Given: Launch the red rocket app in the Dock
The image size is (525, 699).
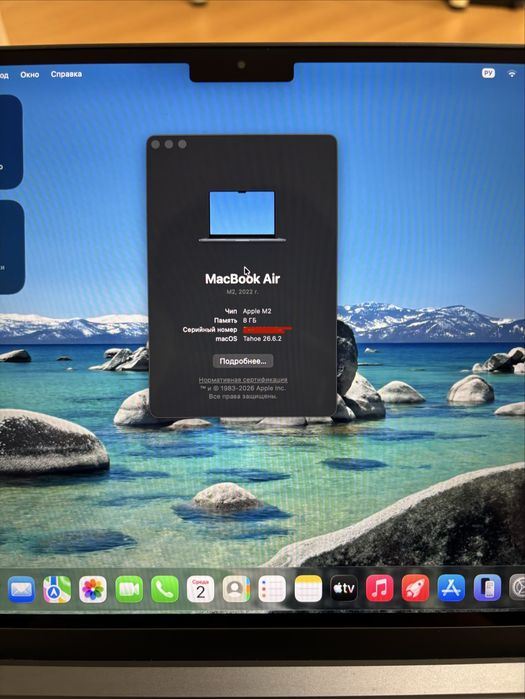Looking at the screenshot, I should tap(415, 588).
